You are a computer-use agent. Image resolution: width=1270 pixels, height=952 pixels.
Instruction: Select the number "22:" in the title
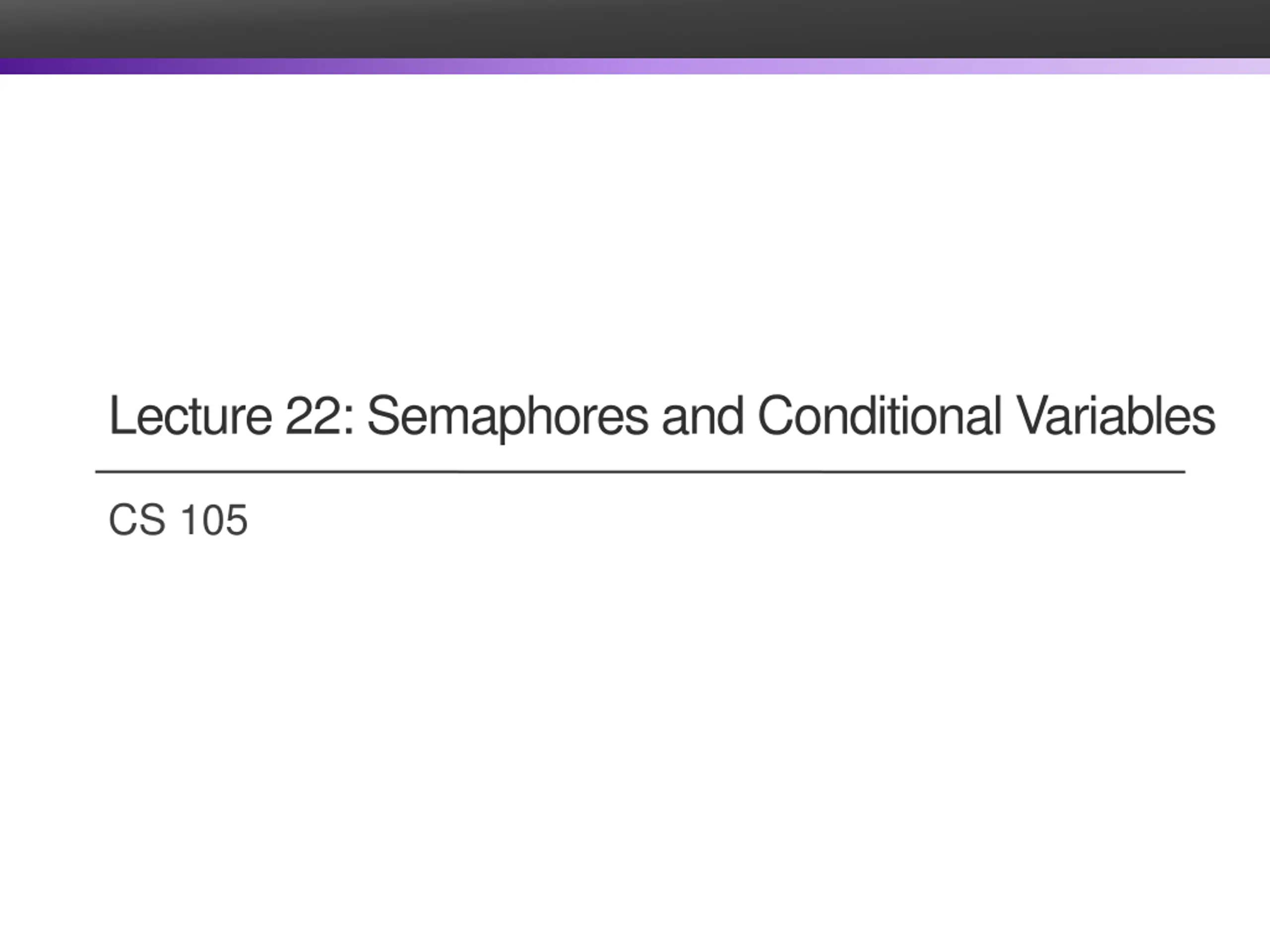pyautogui.click(x=319, y=416)
